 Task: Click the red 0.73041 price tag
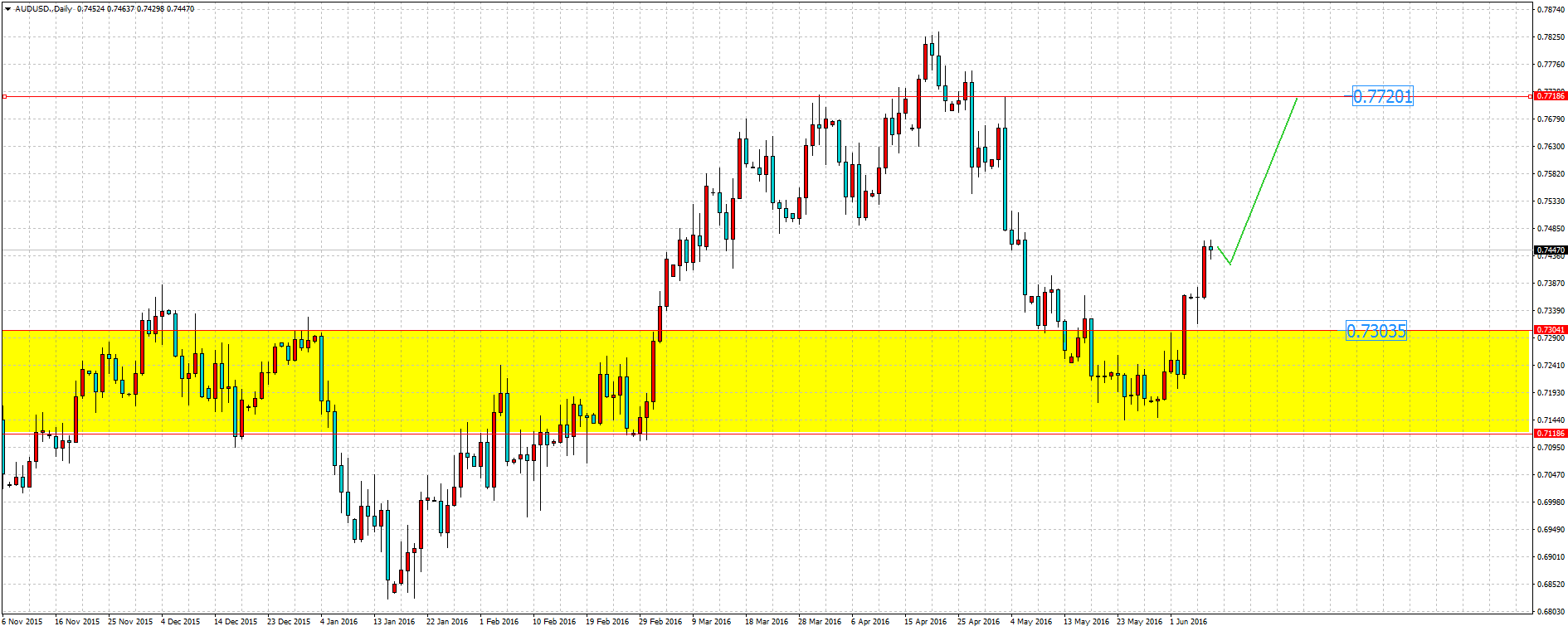[x=1550, y=330]
